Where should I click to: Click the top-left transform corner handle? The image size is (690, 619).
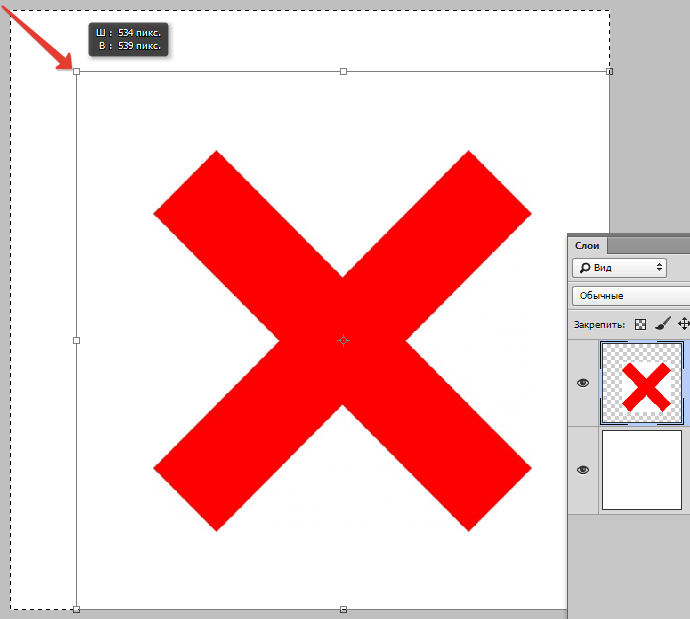[x=77, y=71]
